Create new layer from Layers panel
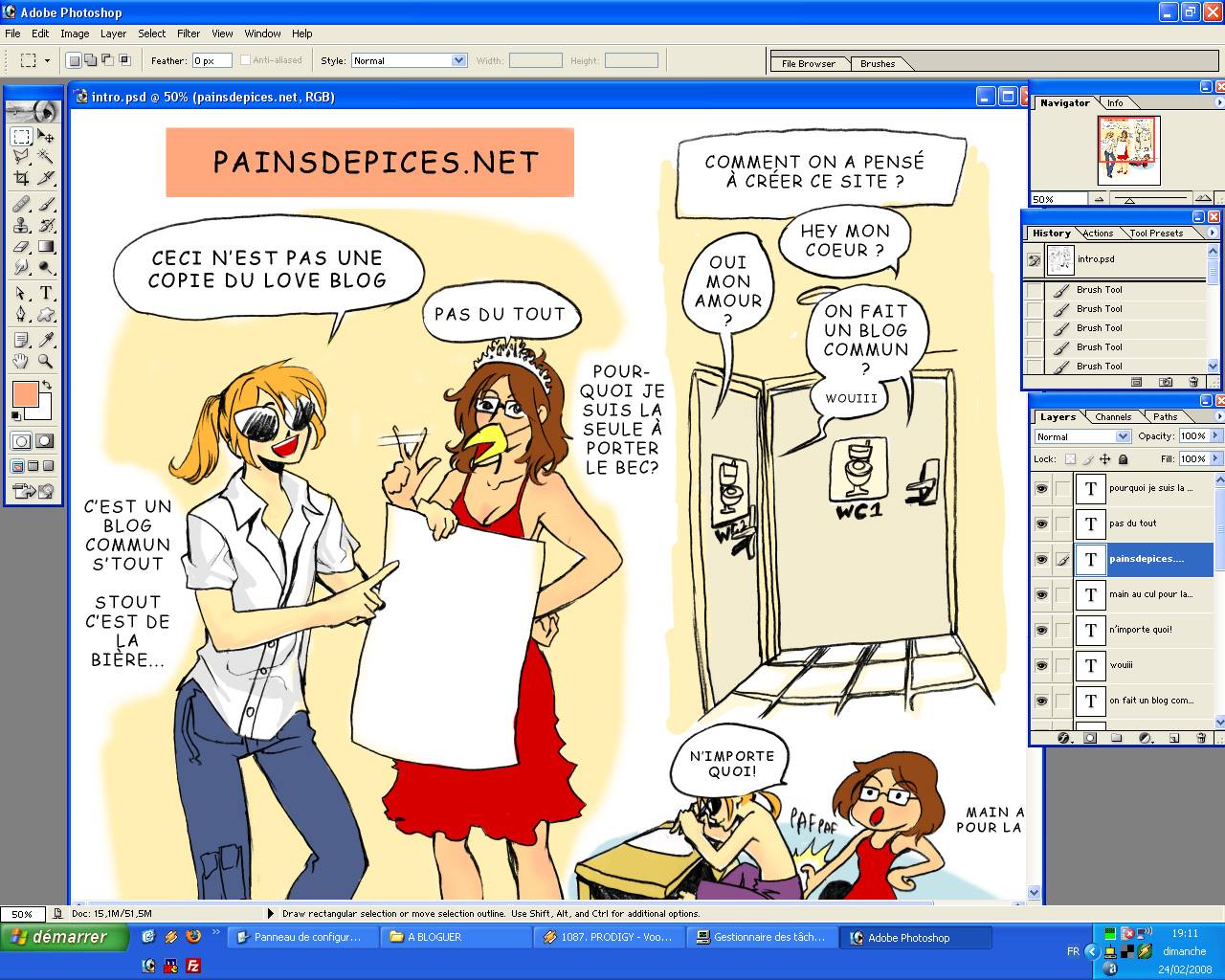This screenshot has height=980, width=1225. coord(1173,738)
